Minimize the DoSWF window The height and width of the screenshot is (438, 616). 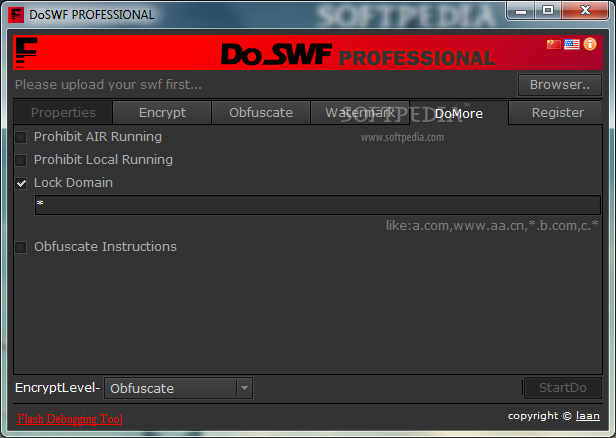point(521,11)
